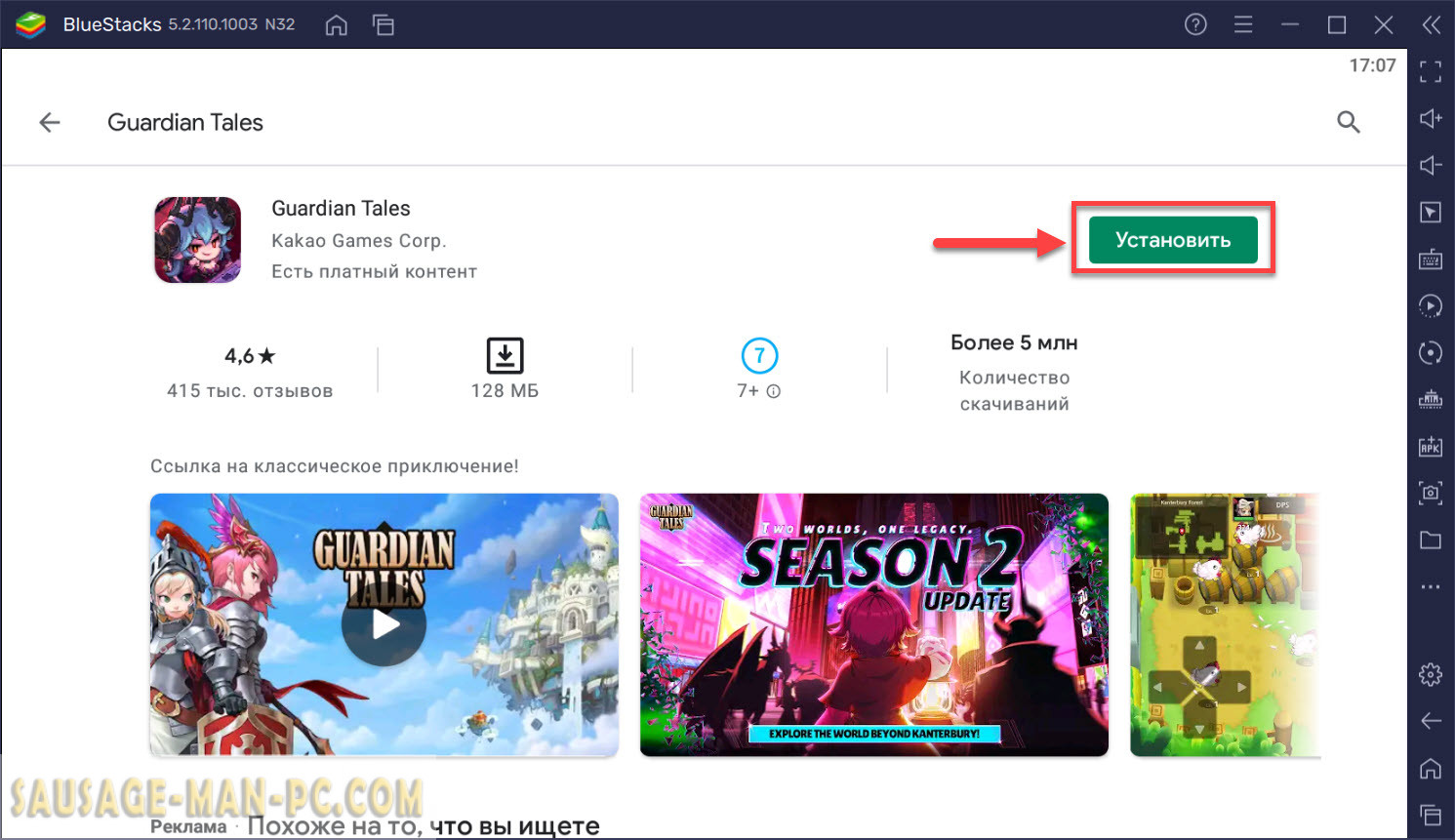Click the age rating 7 circle icon
This screenshot has height=840, width=1455.
coord(759,355)
